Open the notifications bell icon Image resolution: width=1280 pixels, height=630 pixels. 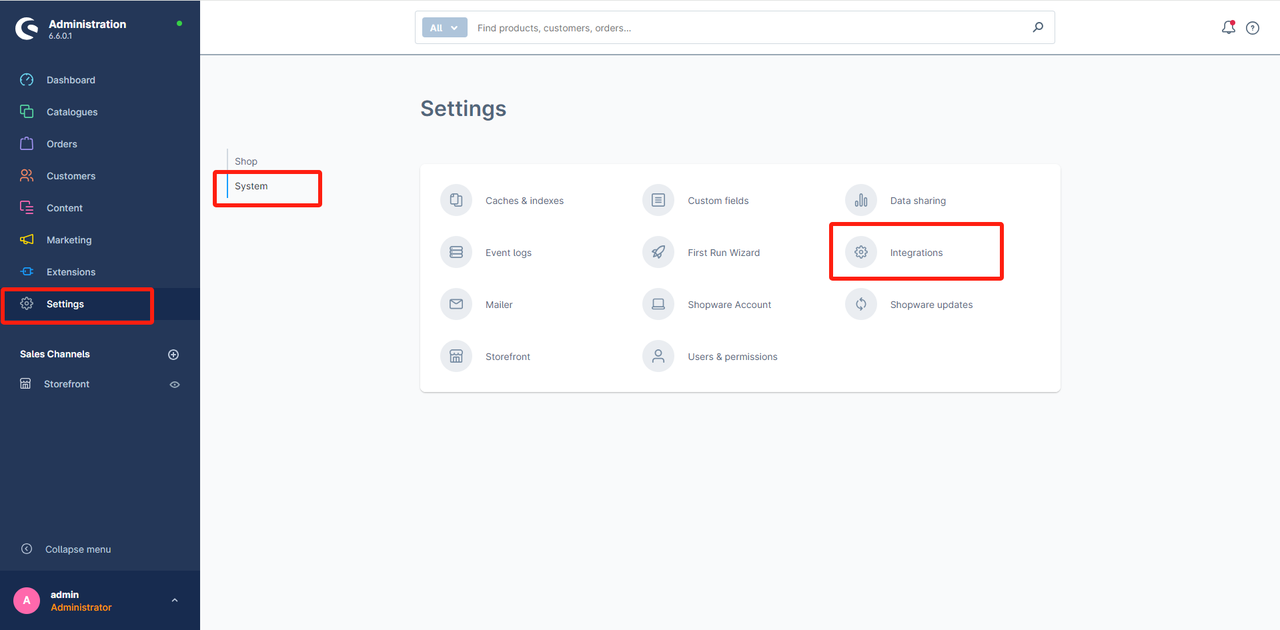pyautogui.click(x=1228, y=28)
